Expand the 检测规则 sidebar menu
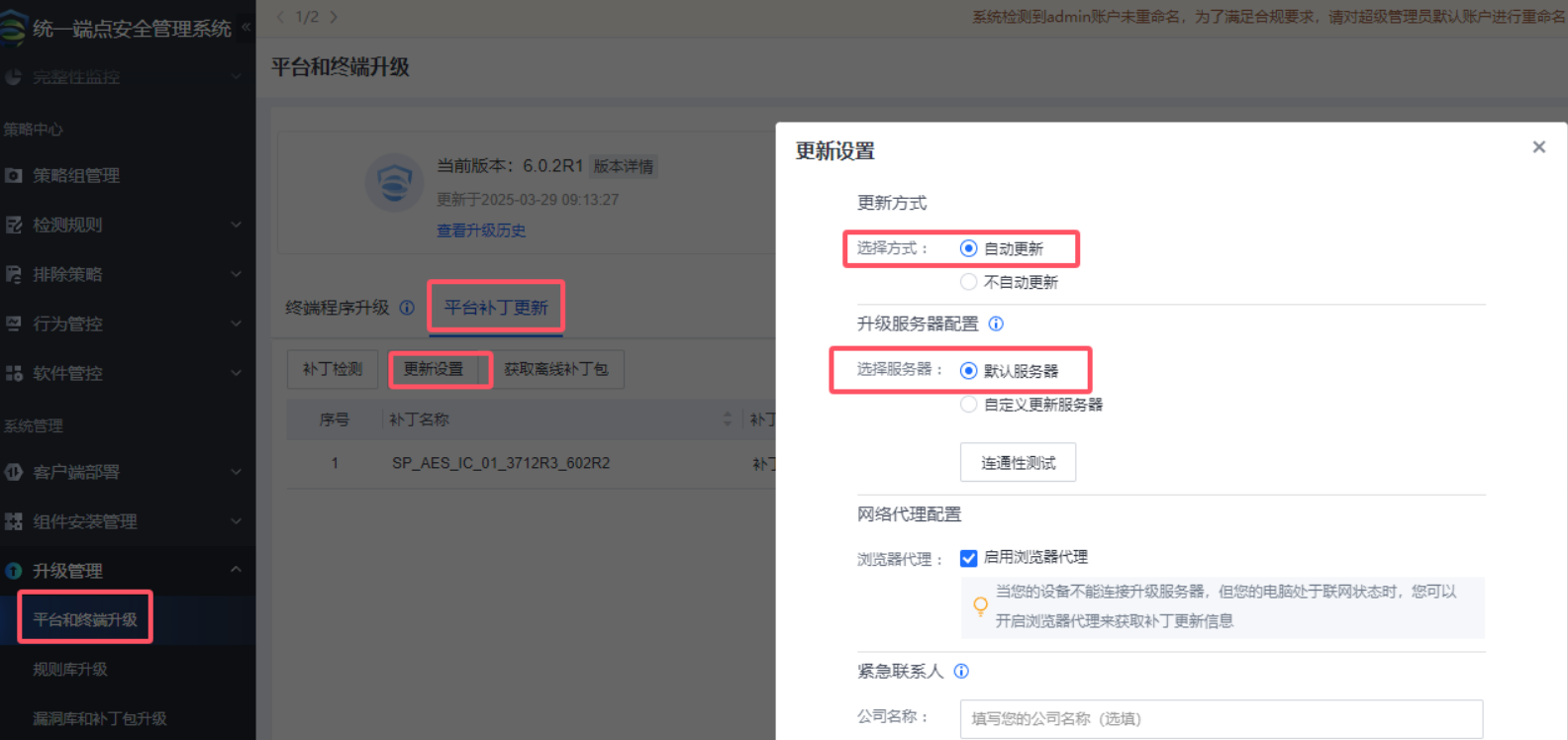The image size is (1568, 740). tap(236, 225)
